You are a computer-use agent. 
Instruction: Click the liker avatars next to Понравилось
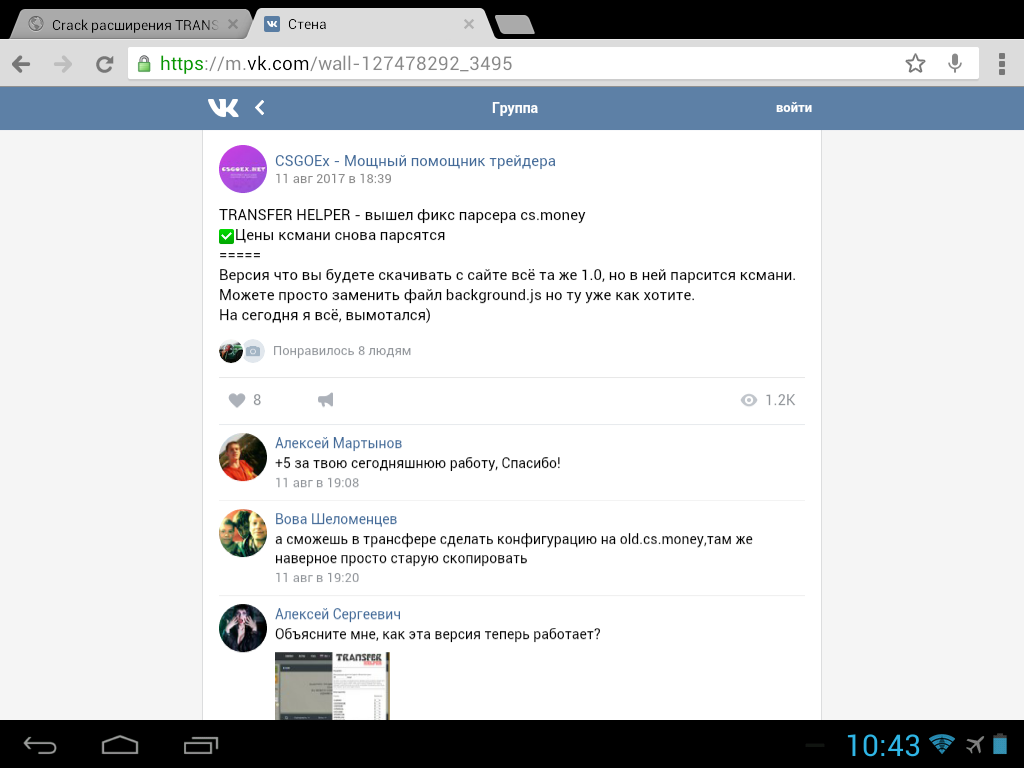click(x=242, y=351)
